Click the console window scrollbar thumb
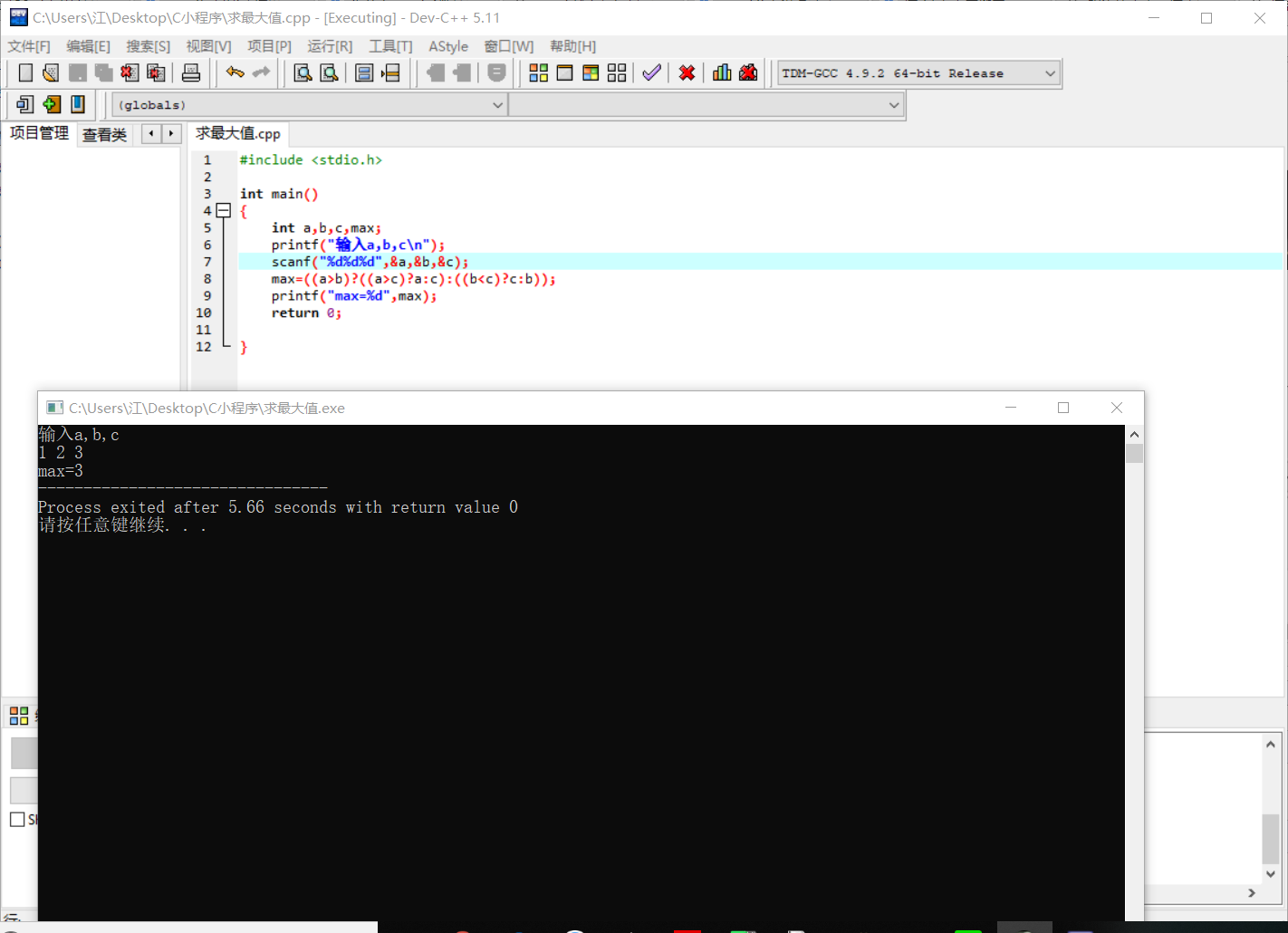The image size is (1288, 933). (x=1134, y=454)
